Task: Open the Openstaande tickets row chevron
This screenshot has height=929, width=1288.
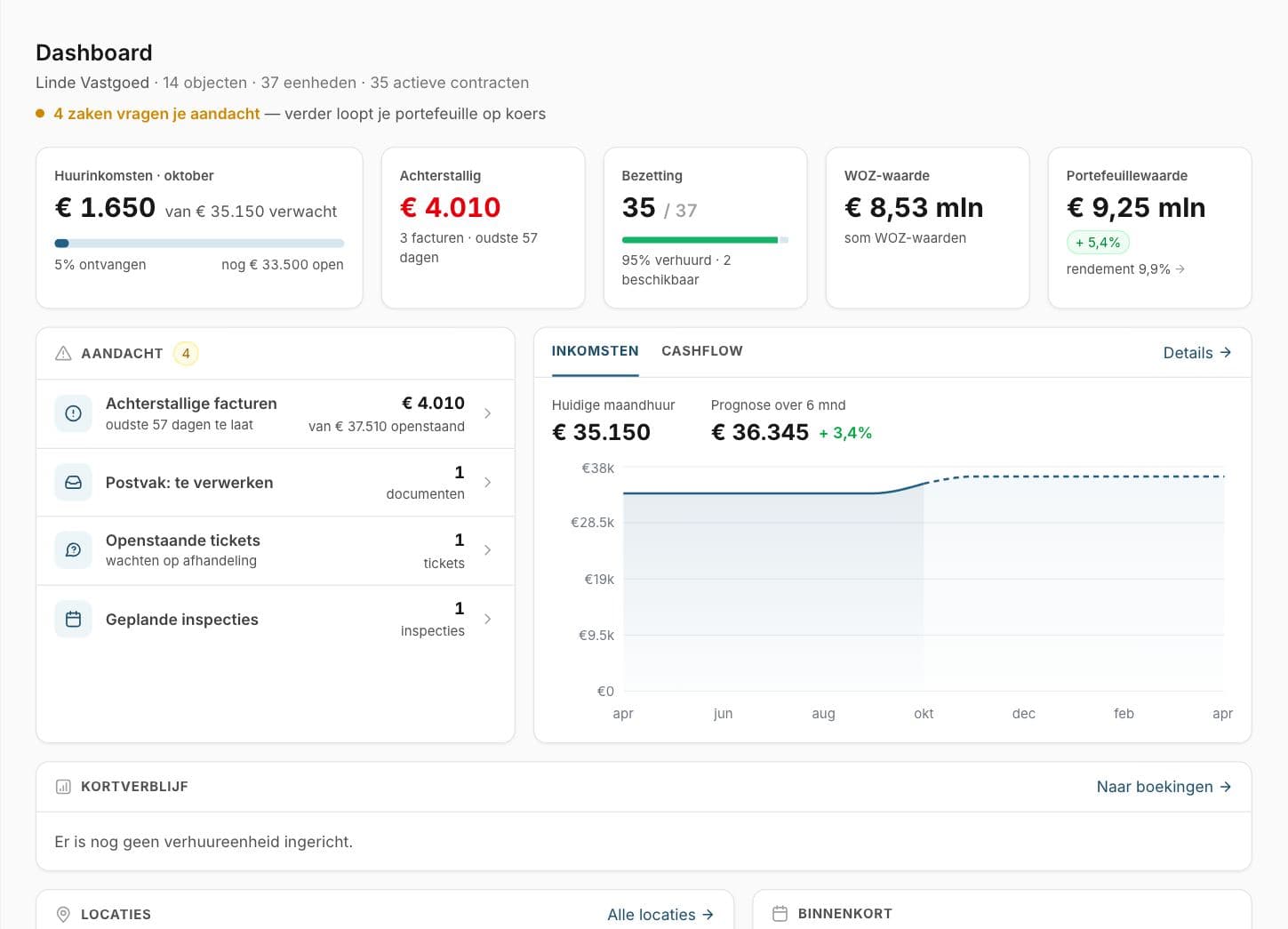Action: tap(487, 550)
